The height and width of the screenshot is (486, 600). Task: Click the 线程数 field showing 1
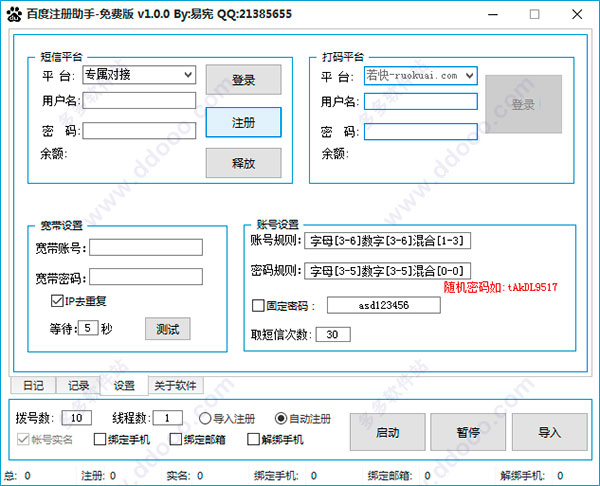tap(168, 418)
